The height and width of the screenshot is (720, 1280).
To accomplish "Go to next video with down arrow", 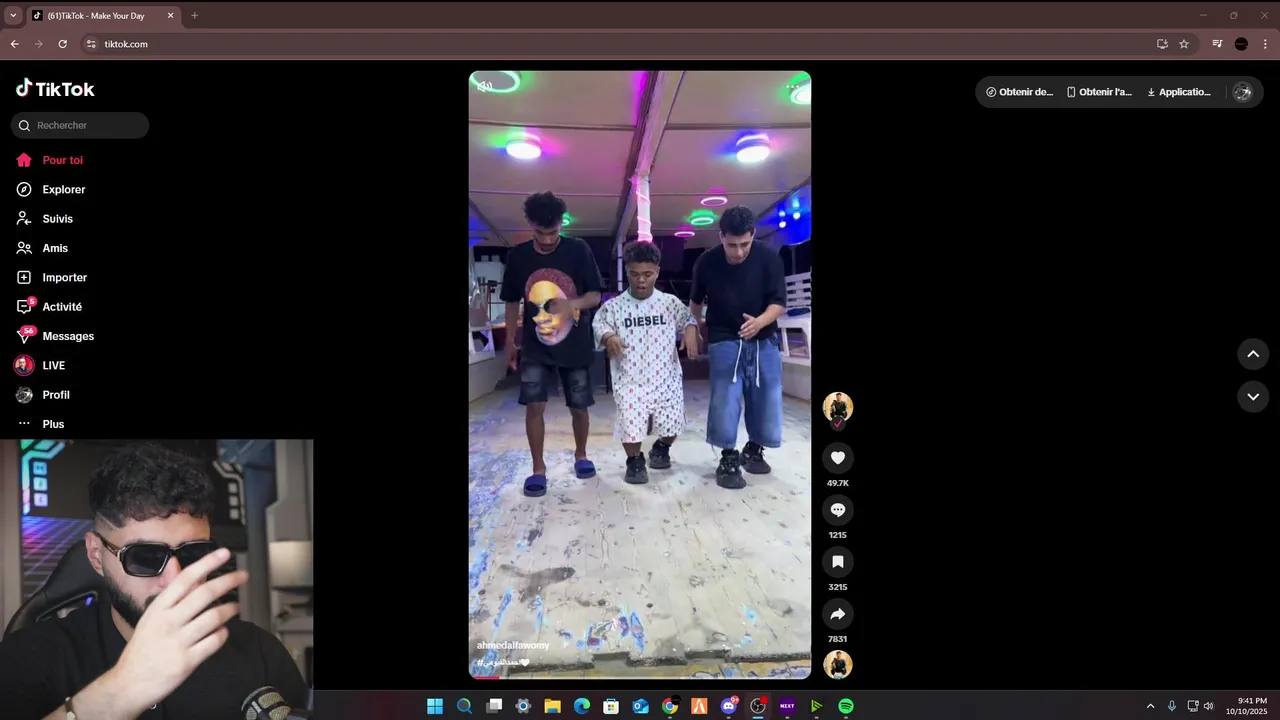I will coord(1253,397).
